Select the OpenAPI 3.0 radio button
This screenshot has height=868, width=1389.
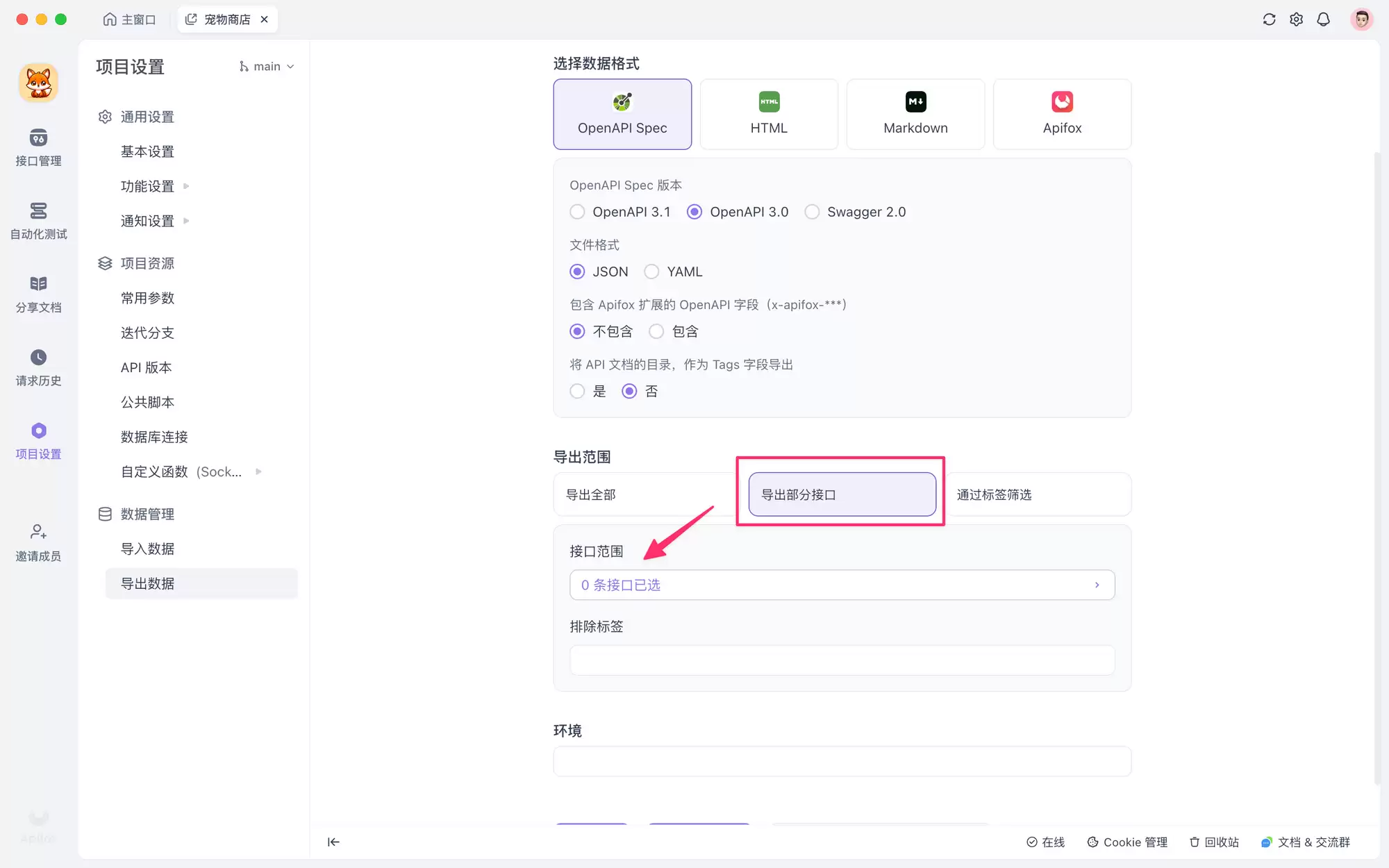pos(694,212)
